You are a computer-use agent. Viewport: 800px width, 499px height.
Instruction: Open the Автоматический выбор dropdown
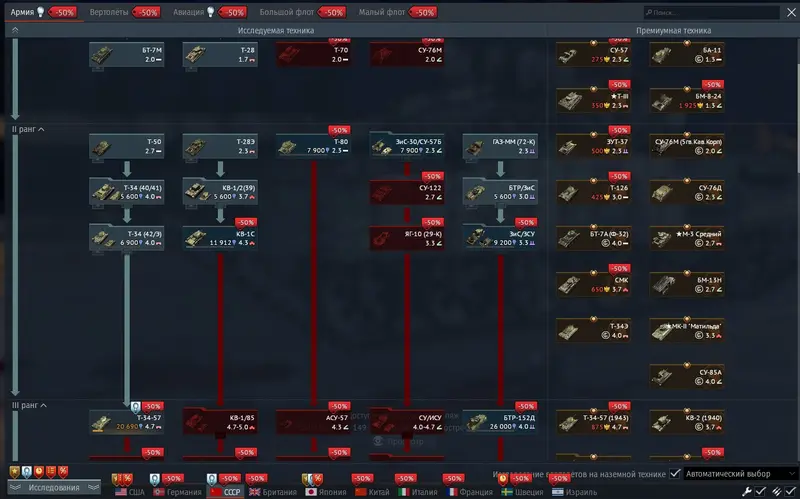tap(740, 473)
